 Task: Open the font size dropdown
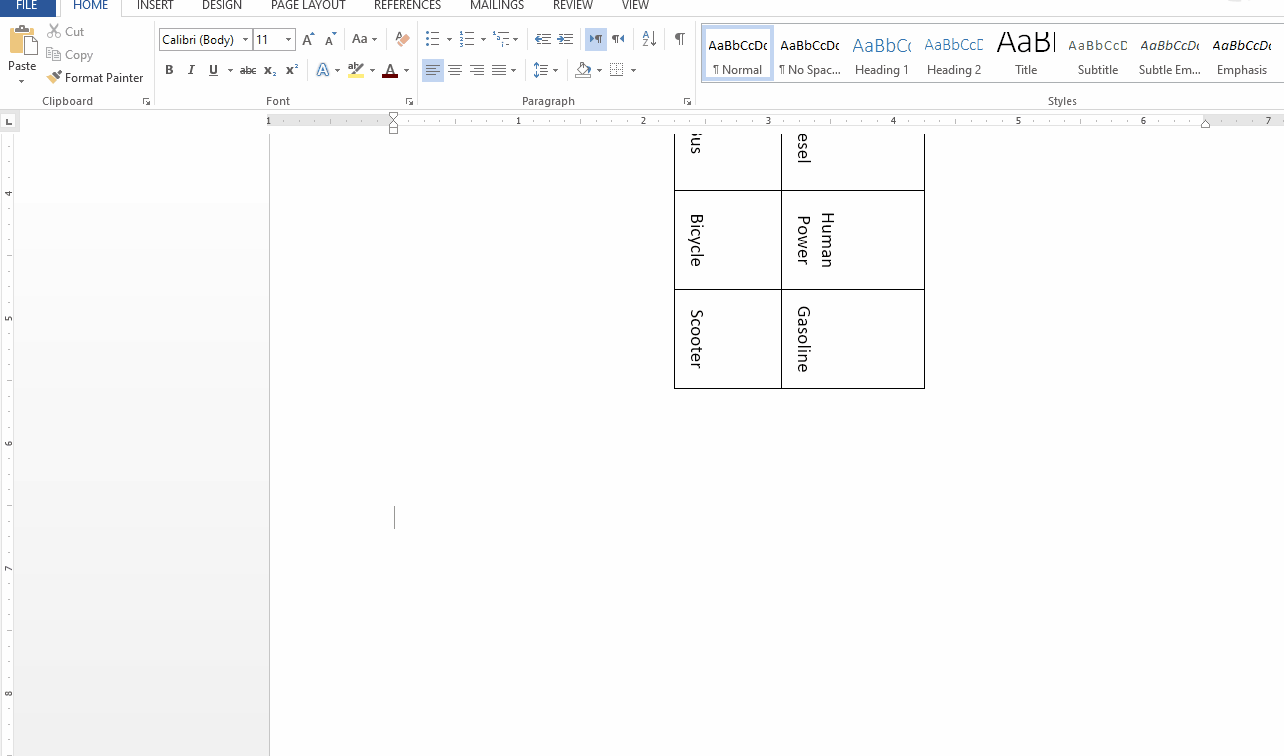(288, 39)
